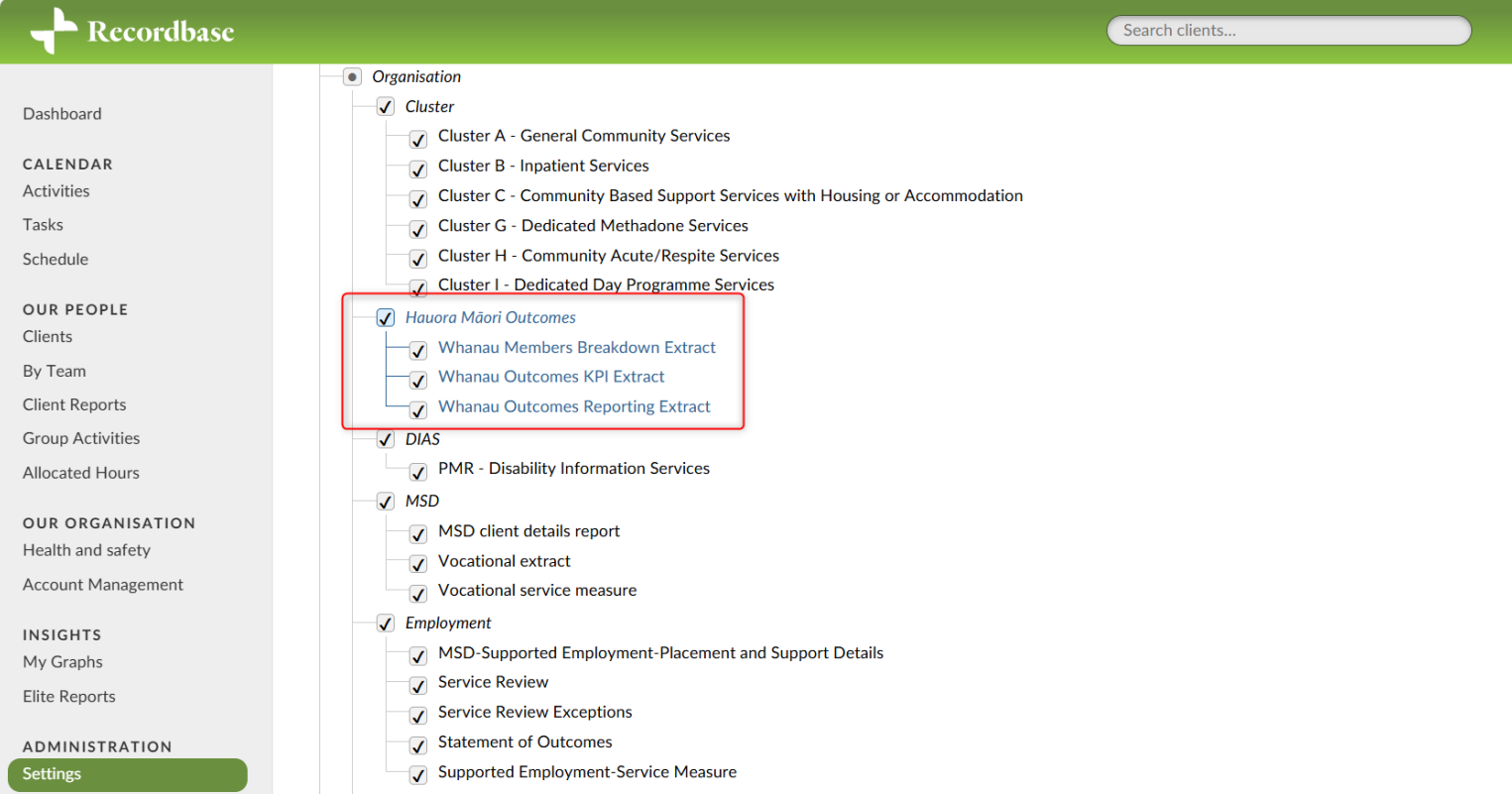Click in the Search clients field
This screenshot has width=1512, height=794.
[x=1288, y=31]
